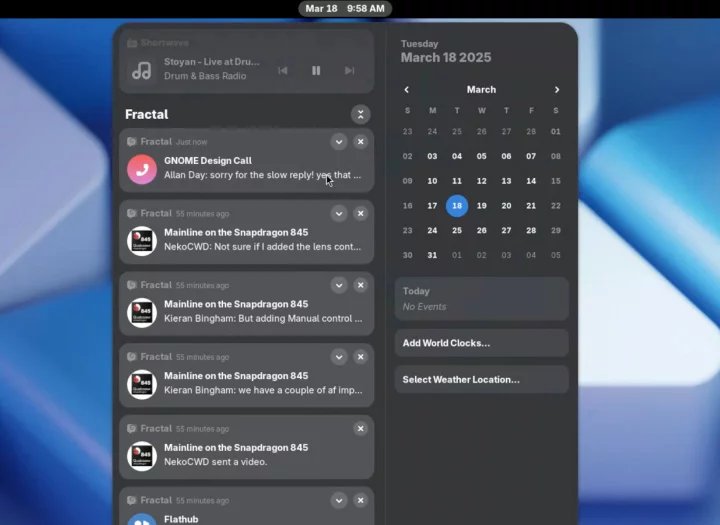The width and height of the screenshot is (720, 525).
Task: Select March 25 in the calendar
Action: point(457,230)
